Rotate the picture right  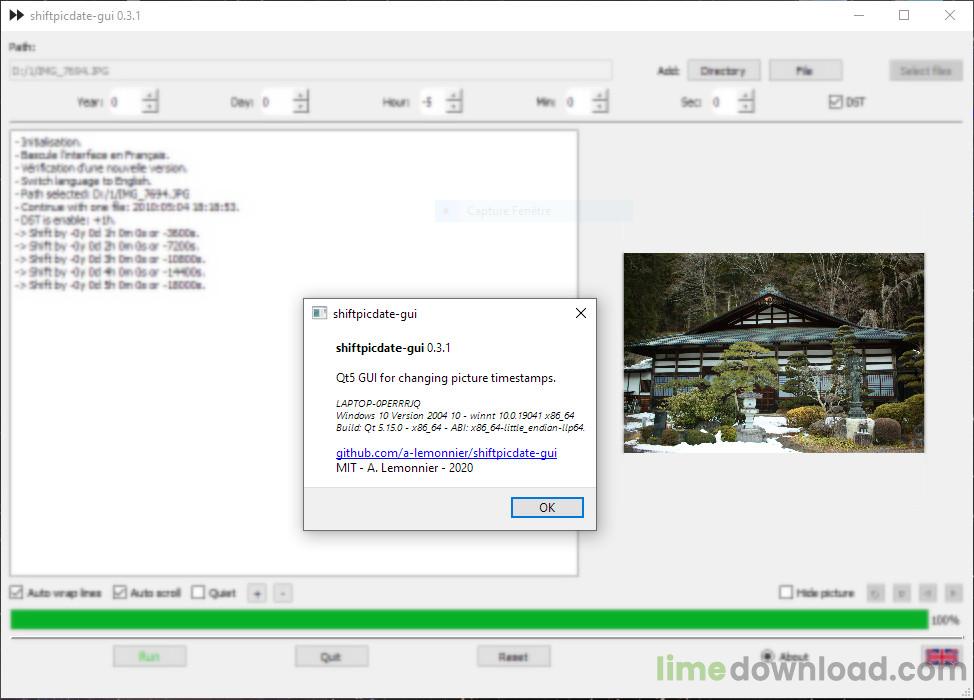[901, 593]
